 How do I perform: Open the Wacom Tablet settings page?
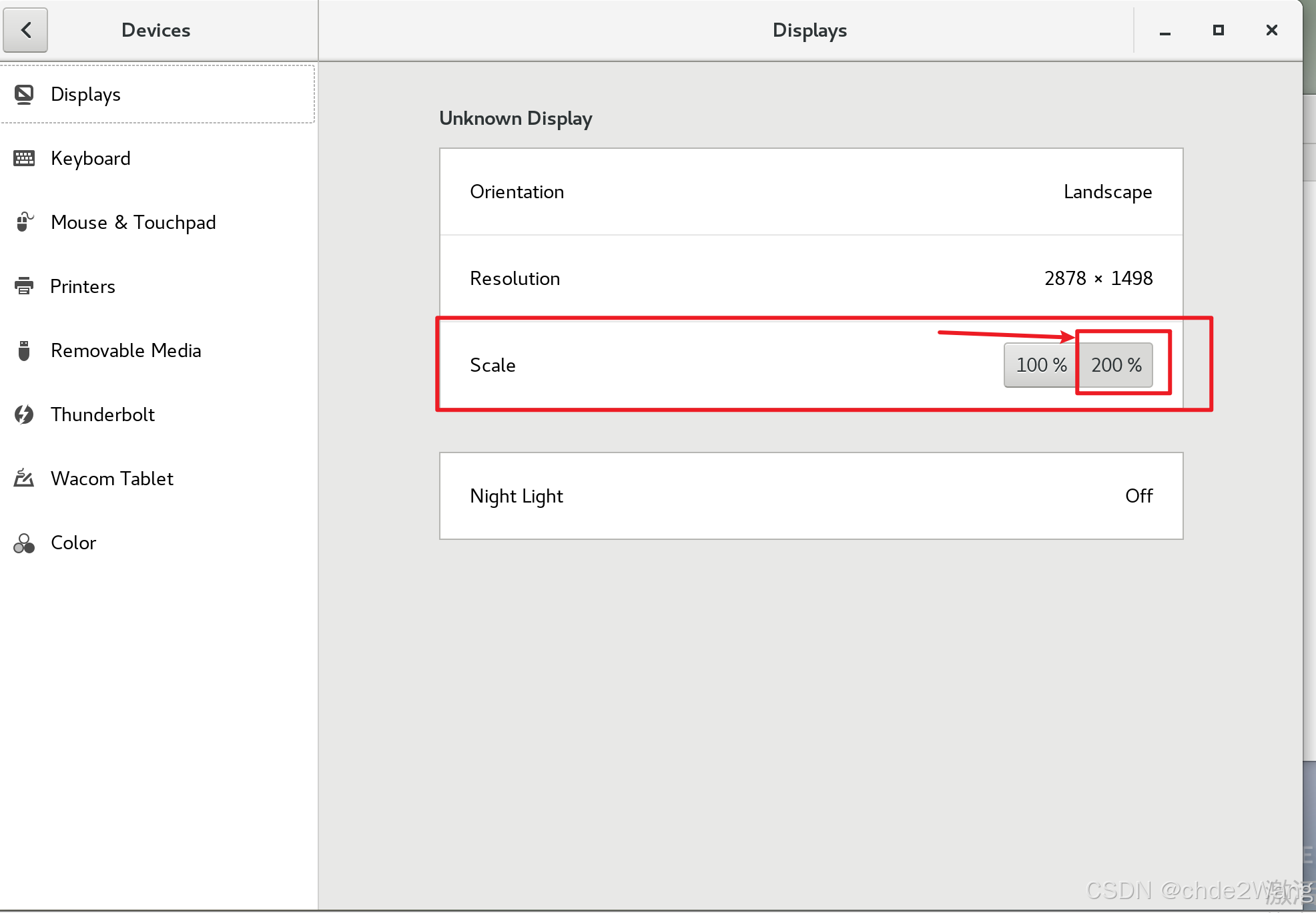coord(112,479)
